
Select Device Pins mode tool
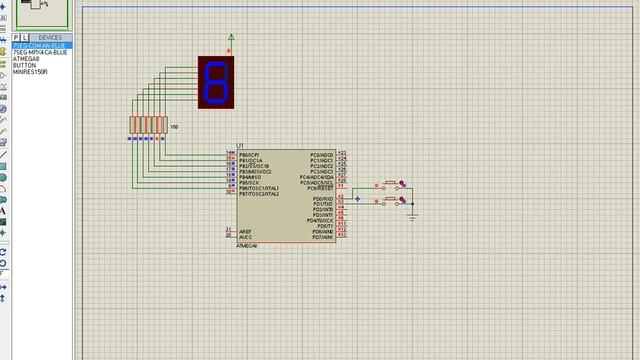3,76
